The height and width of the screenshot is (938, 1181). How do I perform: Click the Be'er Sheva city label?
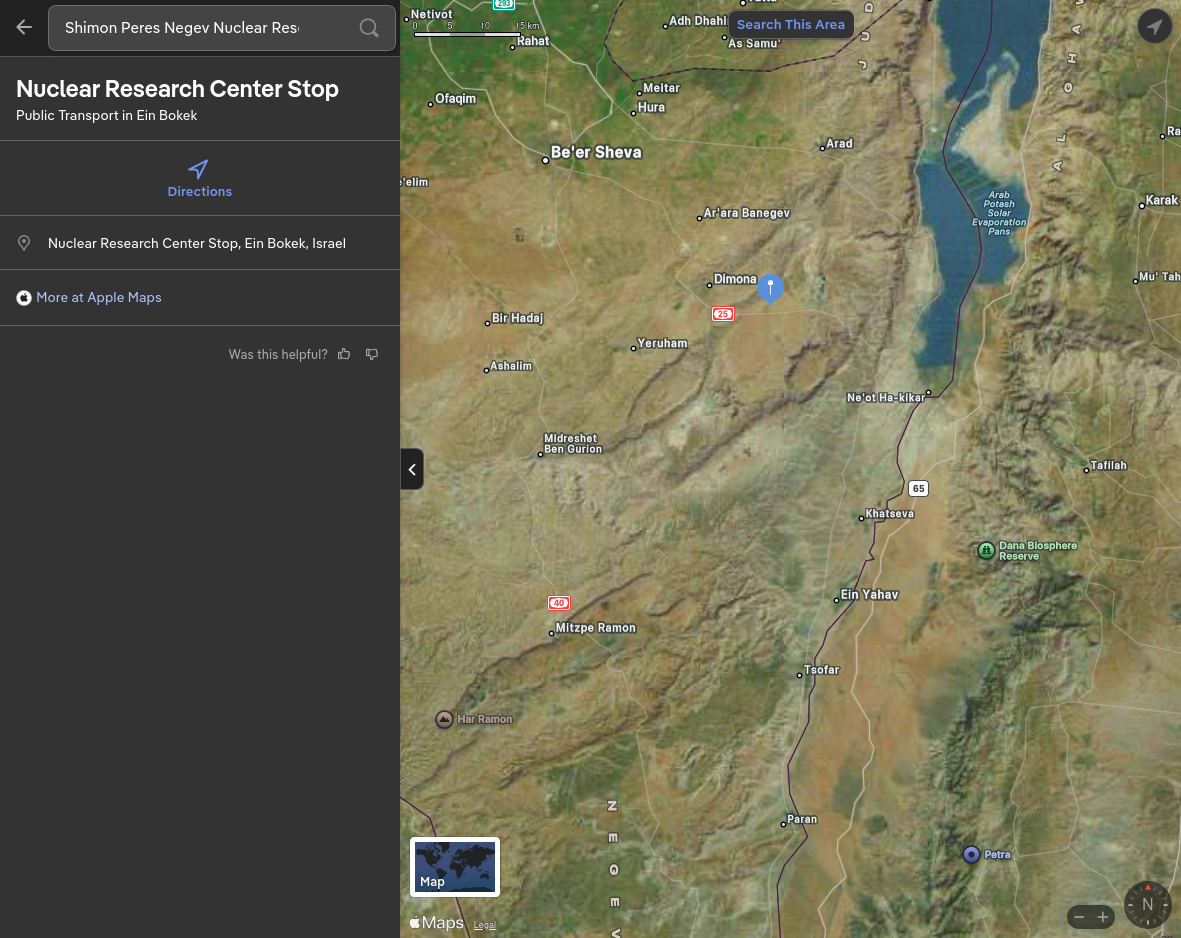pyautogui.click(x=595, y=152)
